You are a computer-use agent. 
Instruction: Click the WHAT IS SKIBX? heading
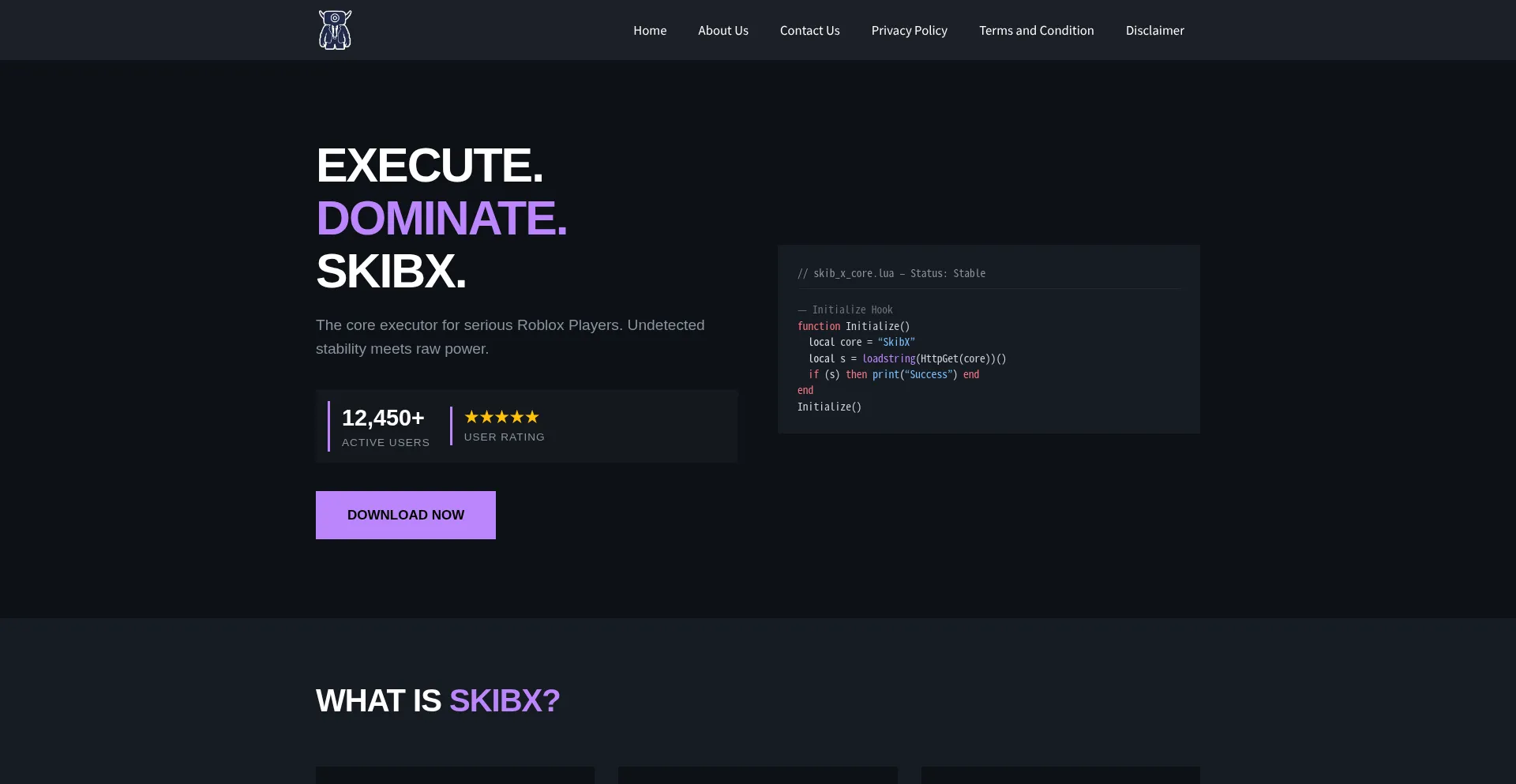point(437,701)
